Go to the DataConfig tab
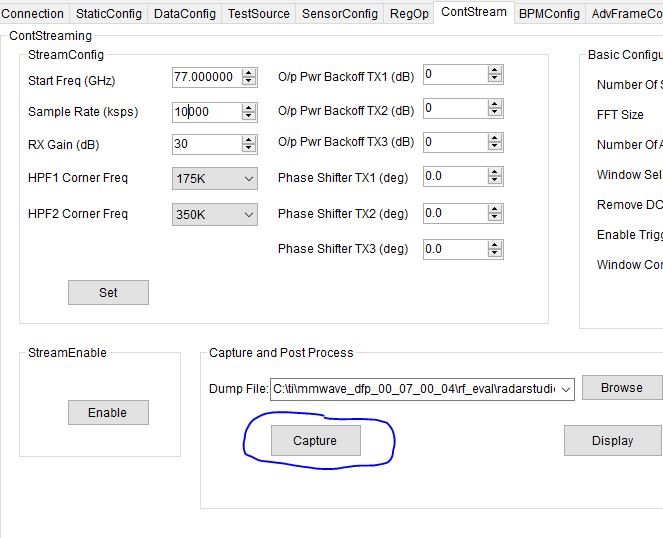 pos(184,13)
